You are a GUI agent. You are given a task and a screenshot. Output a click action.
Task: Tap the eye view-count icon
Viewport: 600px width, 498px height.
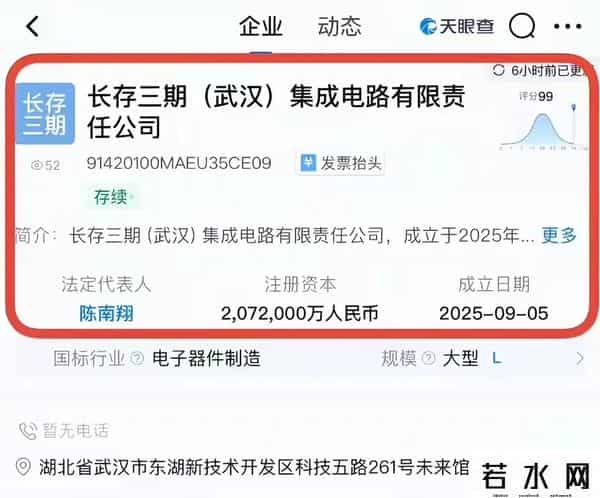pos(37,165)
